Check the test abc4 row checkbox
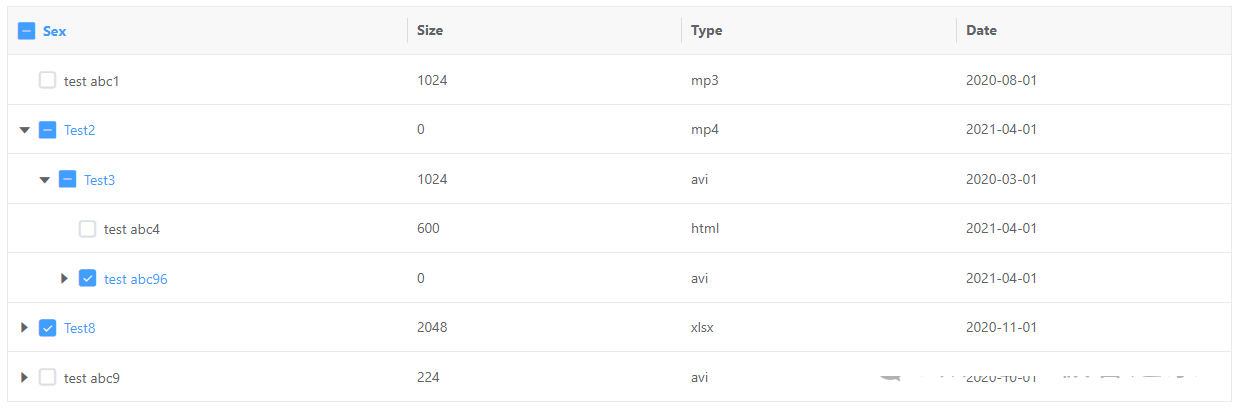Viewport: 1239px width, 413px height. point(87,229)
